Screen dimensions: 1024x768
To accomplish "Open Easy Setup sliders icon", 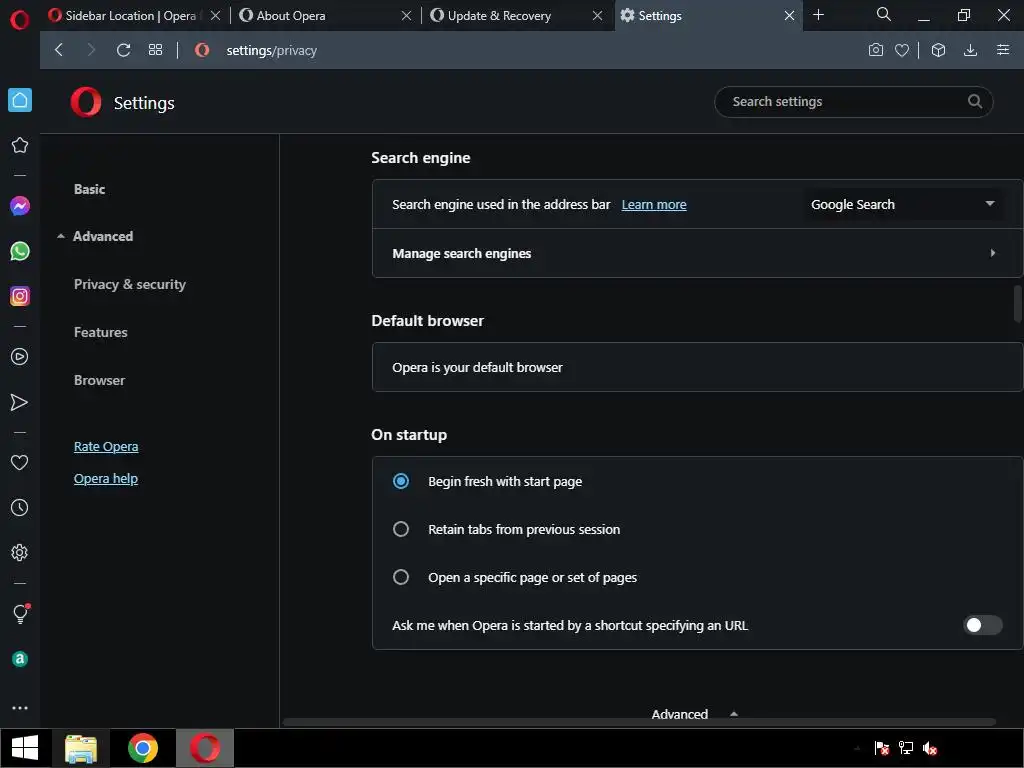I will pyautogui.click(x=1003, y=50).
